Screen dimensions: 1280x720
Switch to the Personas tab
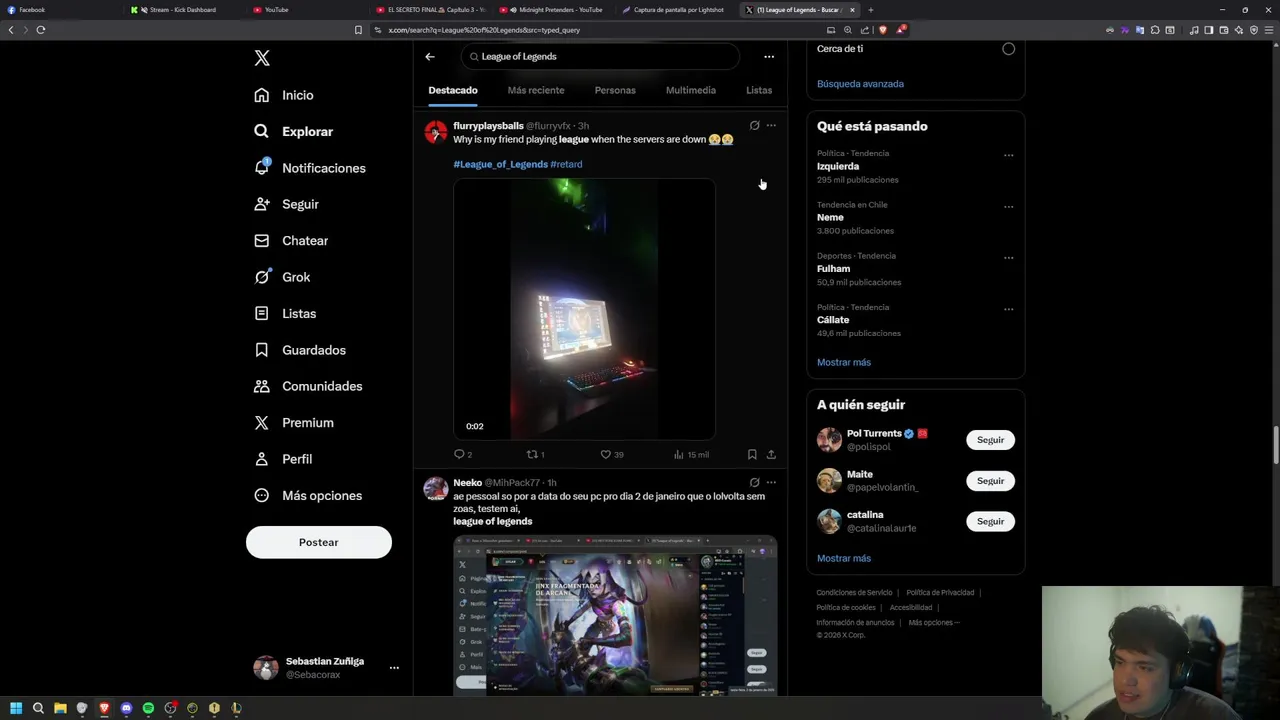click(x=615, y=90)
